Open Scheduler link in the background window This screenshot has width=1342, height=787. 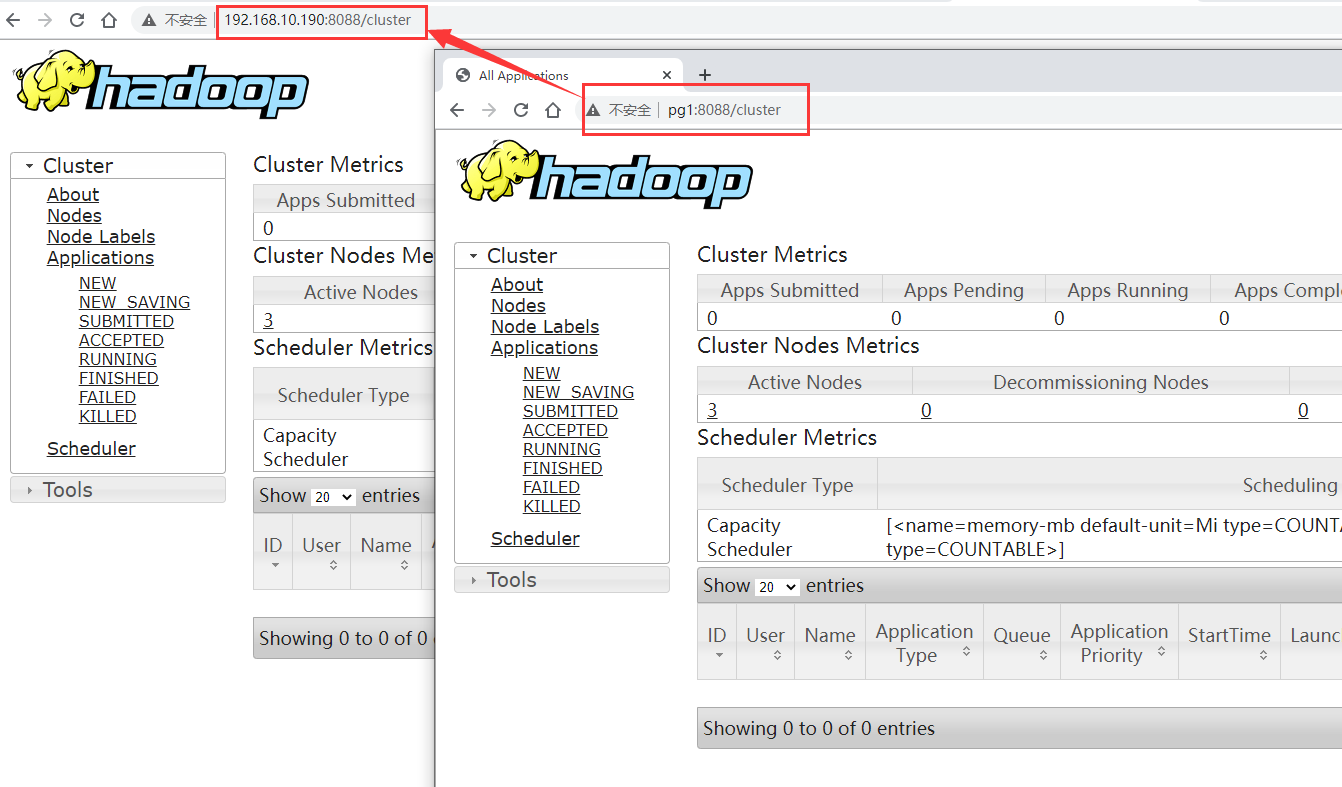(x=91, y=449)
